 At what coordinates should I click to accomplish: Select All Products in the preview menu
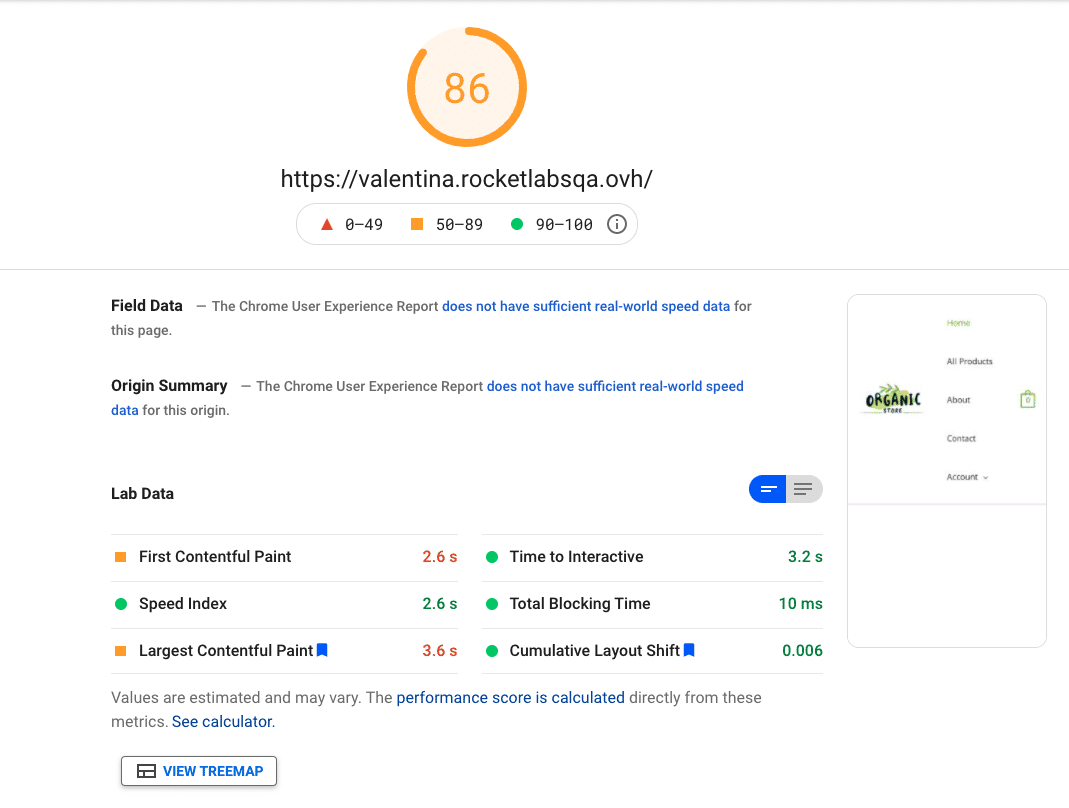[969, 361]
